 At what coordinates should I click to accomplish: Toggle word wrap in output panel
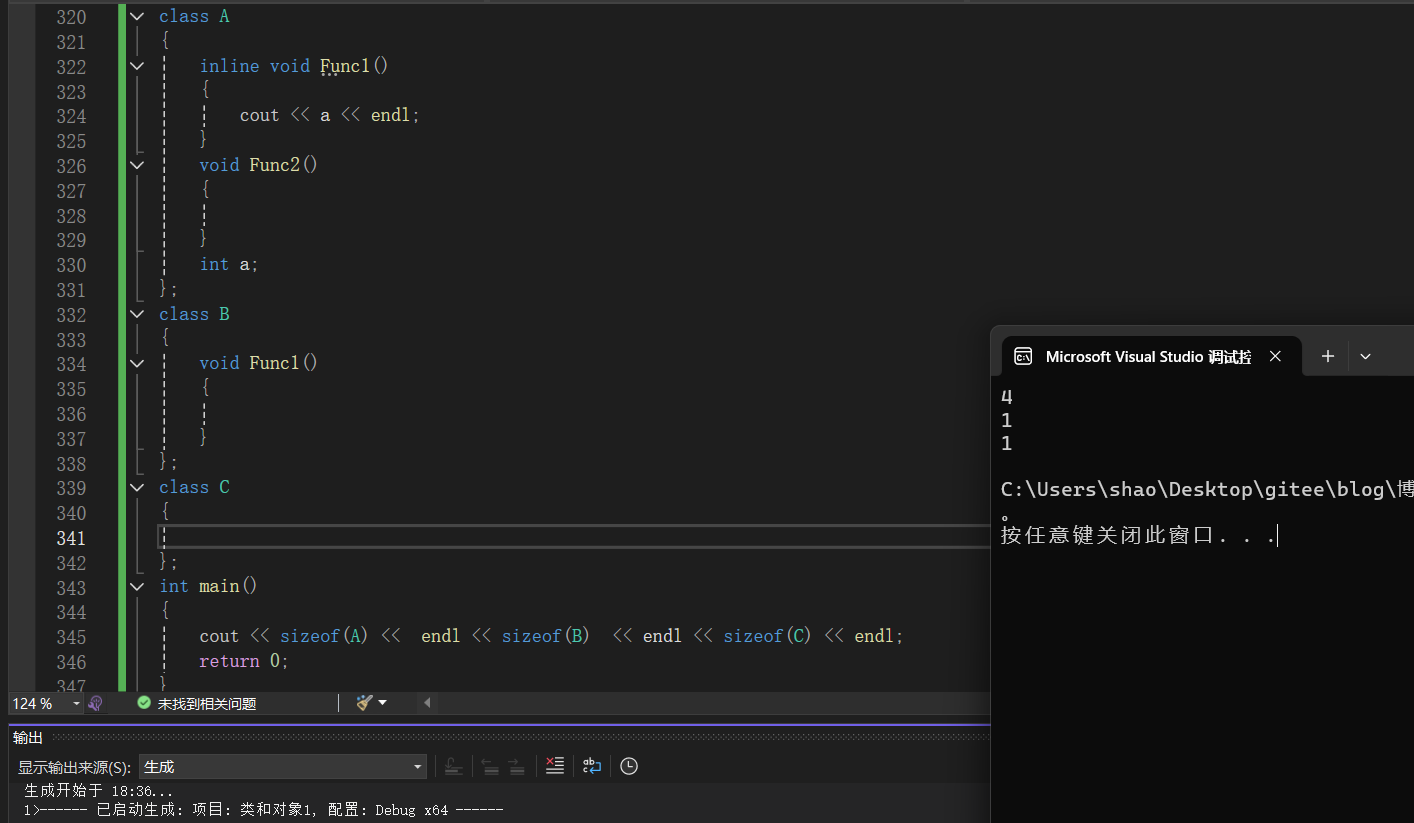coord(592,767)
